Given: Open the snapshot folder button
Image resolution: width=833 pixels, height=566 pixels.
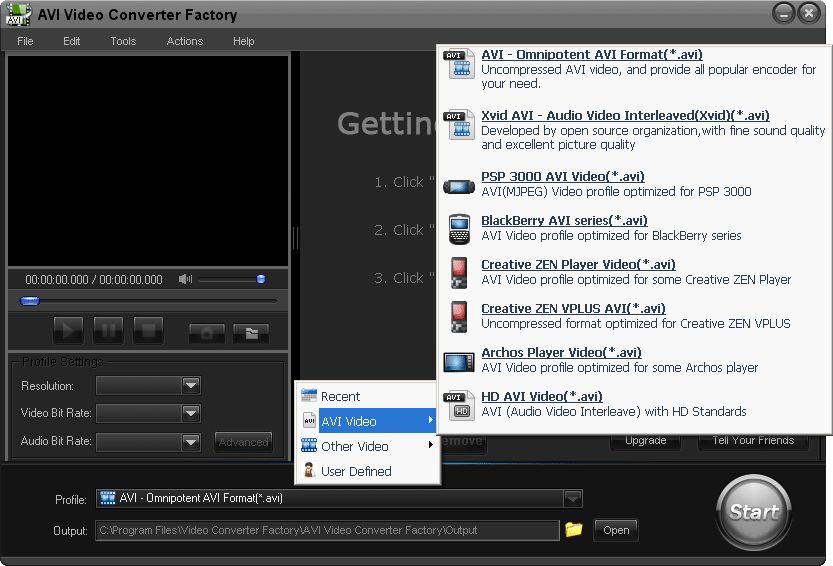Looking at the screenshot, I should tap(251, 333).
